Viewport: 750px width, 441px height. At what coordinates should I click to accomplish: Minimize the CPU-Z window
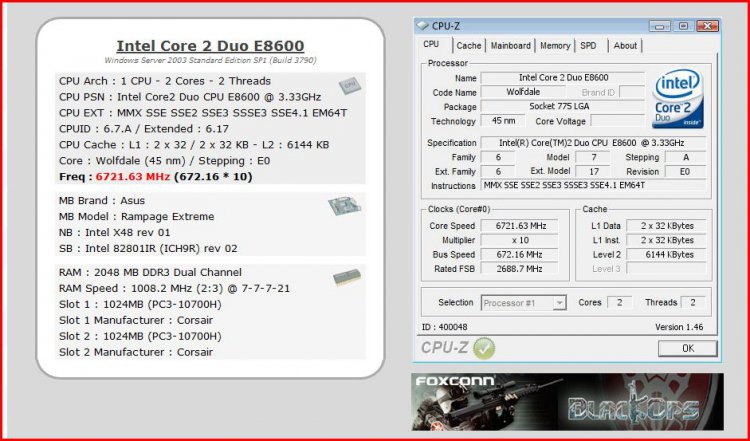pos(659,26)
